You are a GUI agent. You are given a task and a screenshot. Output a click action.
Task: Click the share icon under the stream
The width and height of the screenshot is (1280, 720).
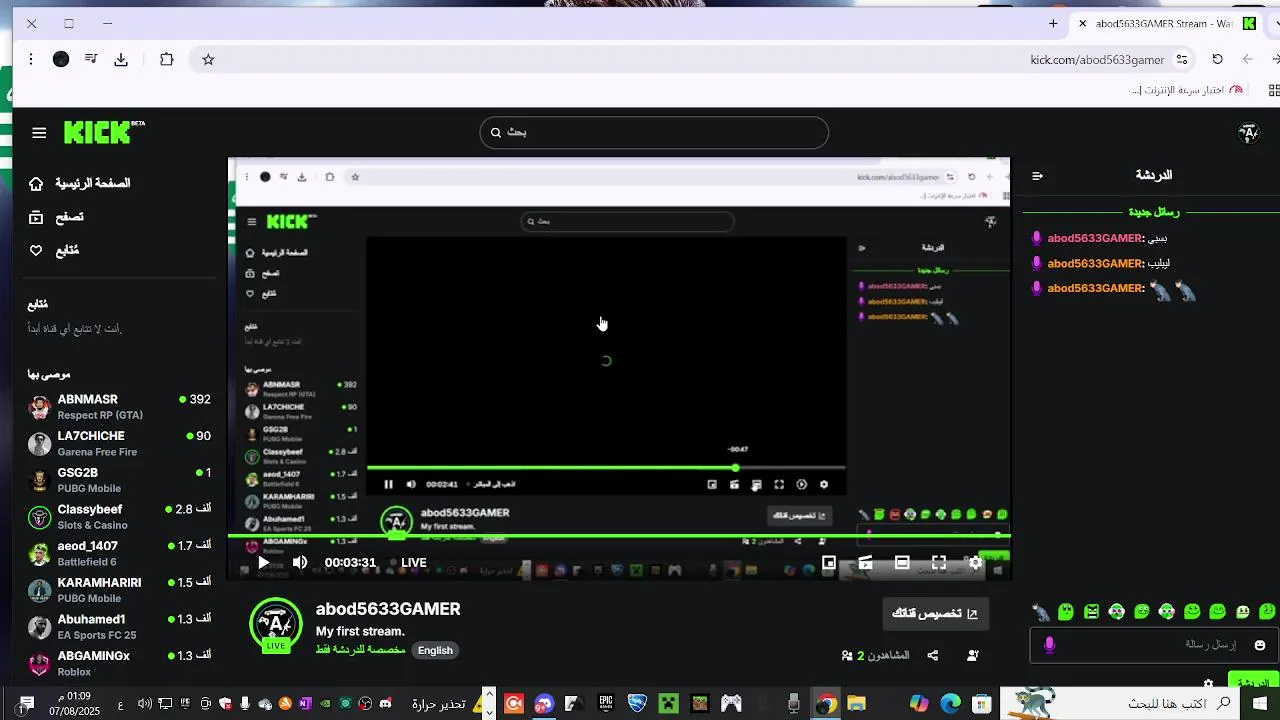coord(933,656)
